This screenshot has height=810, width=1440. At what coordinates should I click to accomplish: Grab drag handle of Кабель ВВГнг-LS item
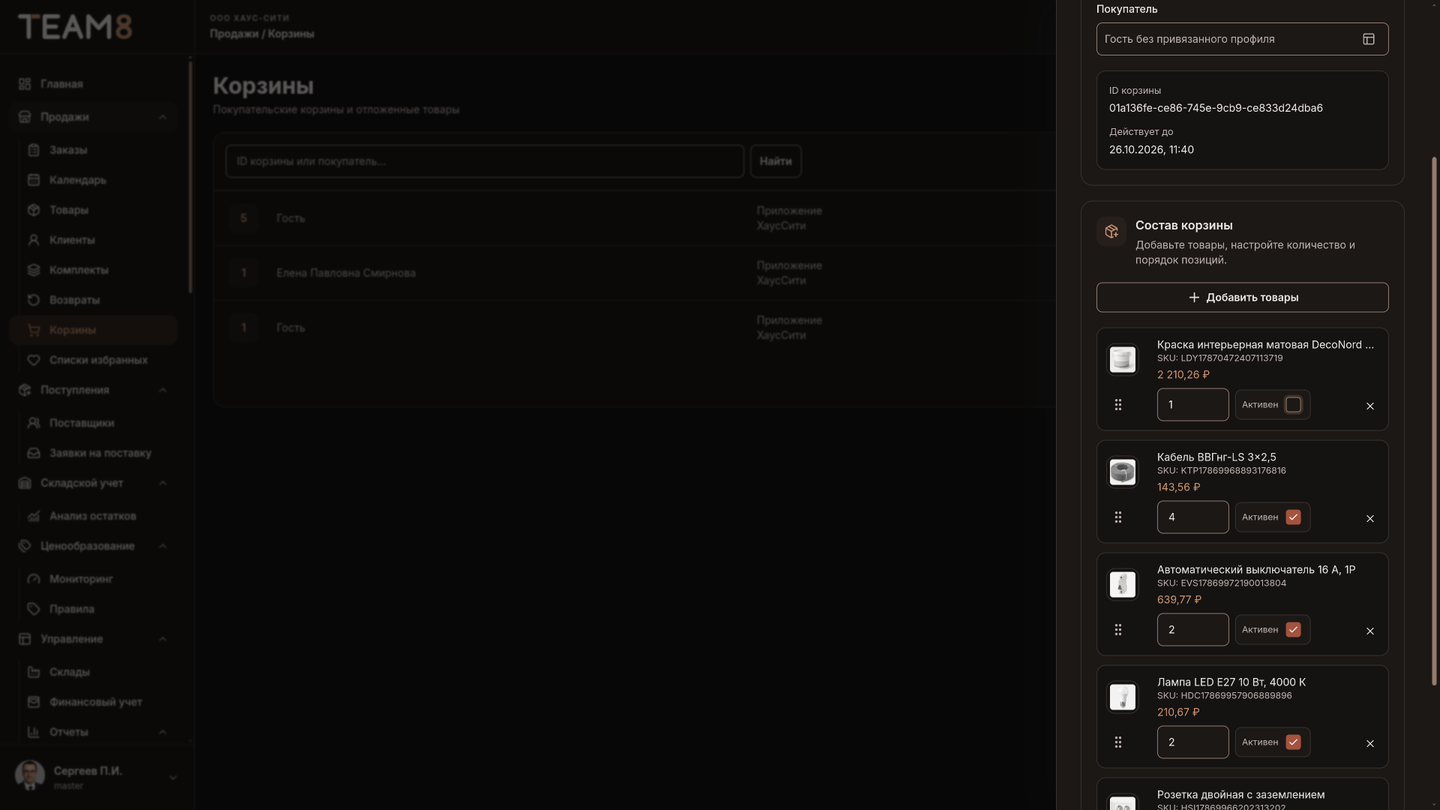coord(1118,517)
